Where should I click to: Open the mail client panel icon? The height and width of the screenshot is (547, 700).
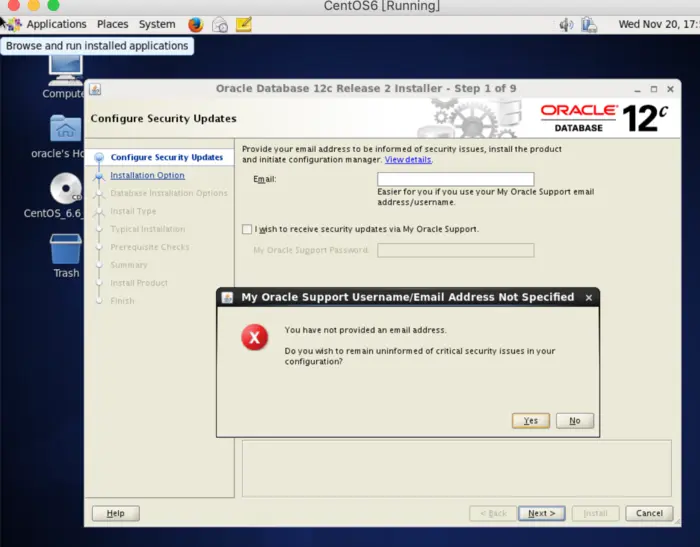click(x=220, y=25)
